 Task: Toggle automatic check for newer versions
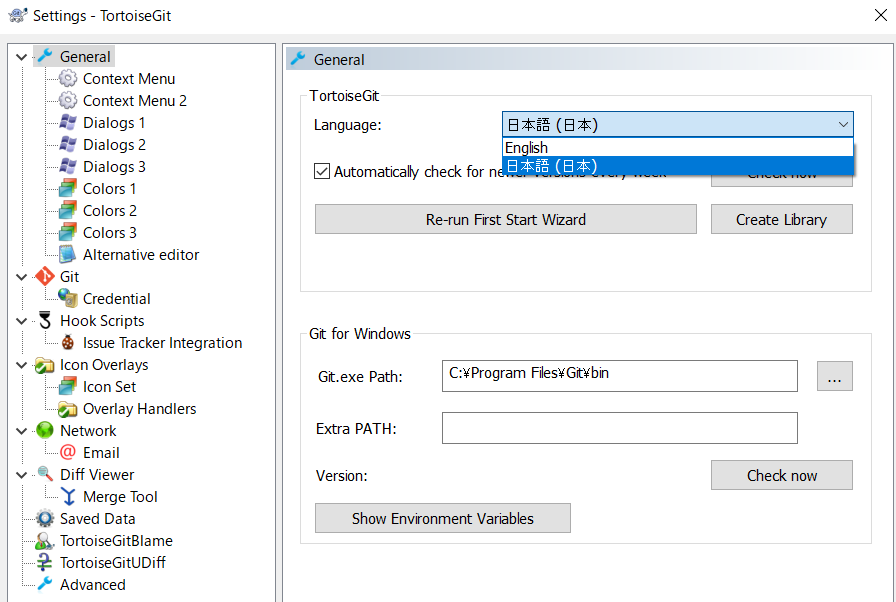click(322, 171)
